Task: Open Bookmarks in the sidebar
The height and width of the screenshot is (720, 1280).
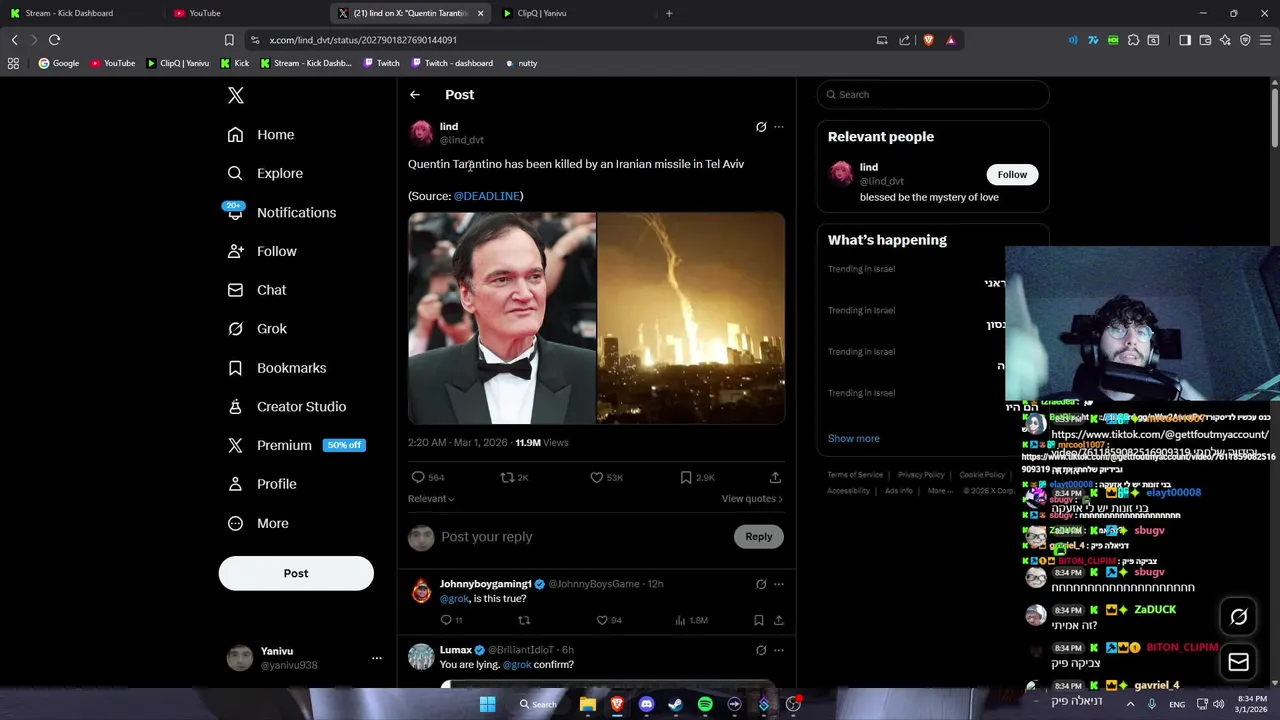Action: 277,368
